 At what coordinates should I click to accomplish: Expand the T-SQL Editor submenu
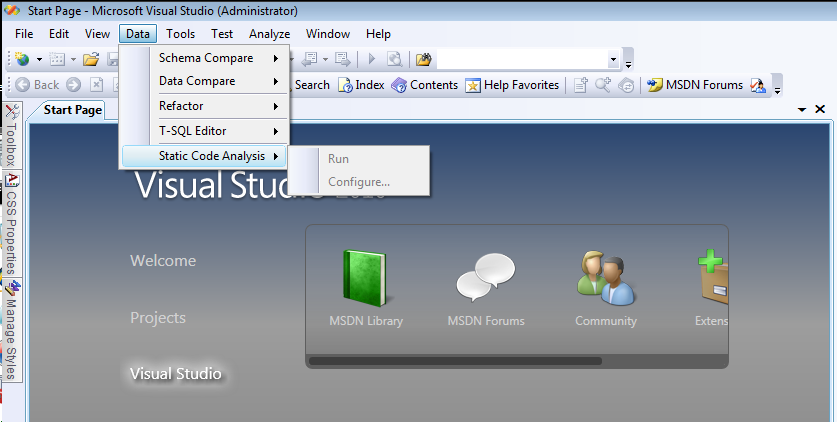(204, 131)
